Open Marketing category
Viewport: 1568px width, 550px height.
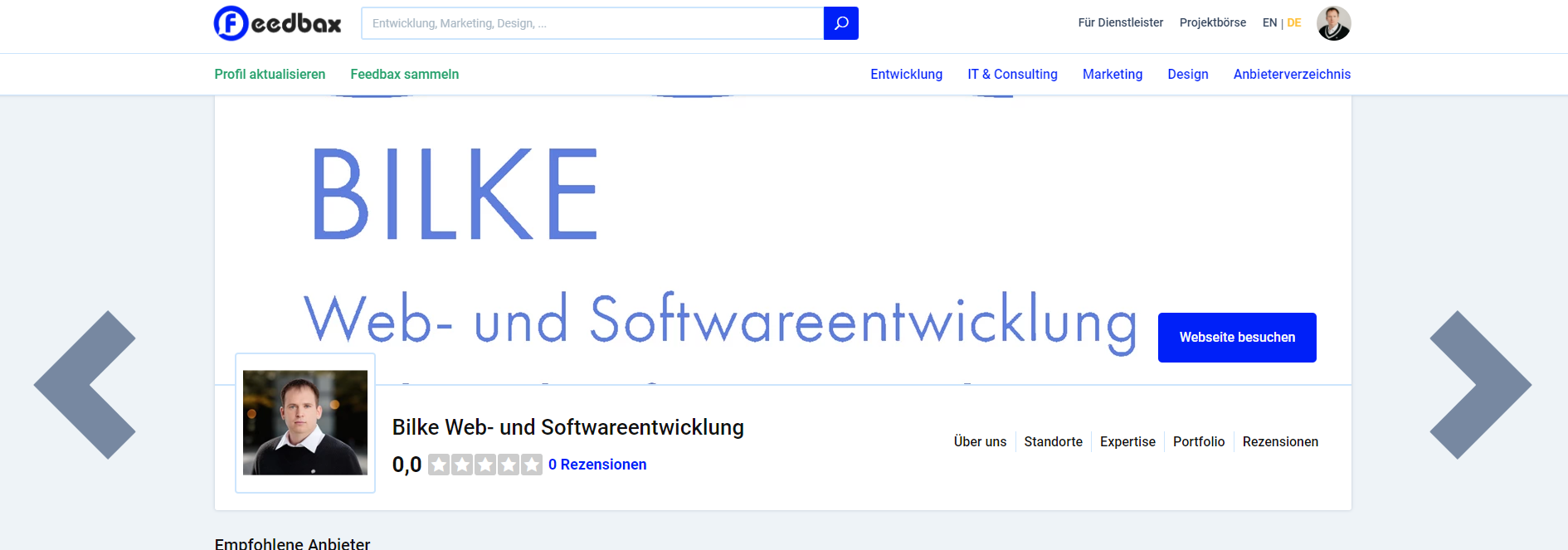pyautogui.click(x=1112, y=74)
